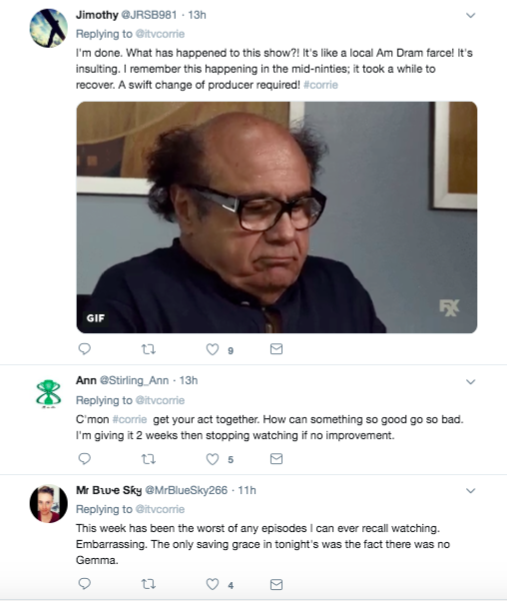
Task: Visit the @itvcorrie link under Ann's name
Action: pos(160,400)
